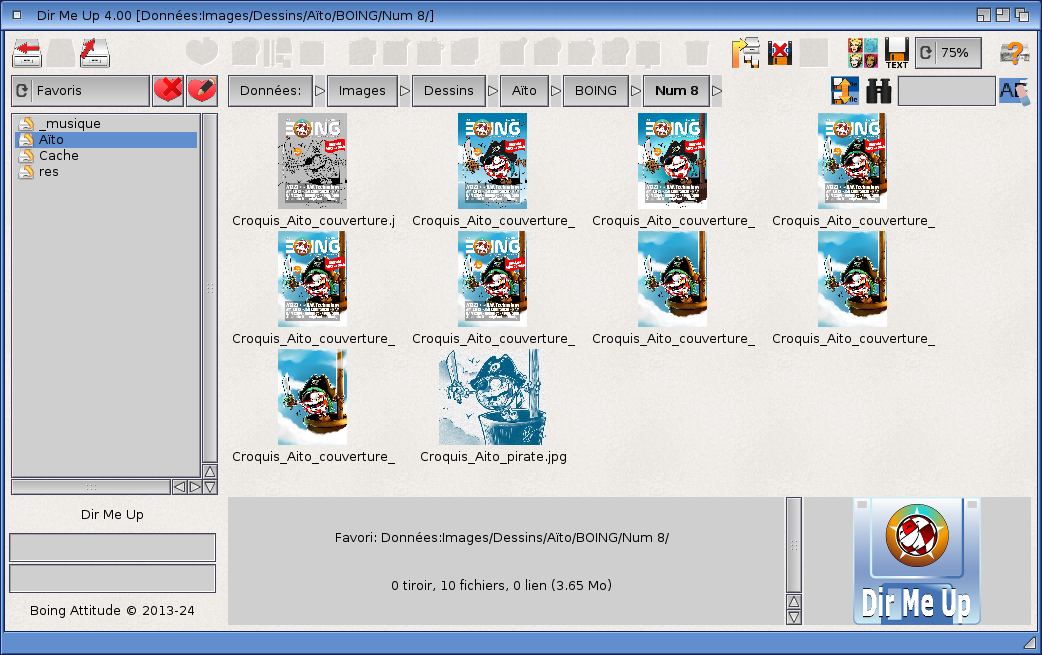Remove favorite using the heart with red X
The width and height of the screenshot is (1042, 655).
point(168,90)
